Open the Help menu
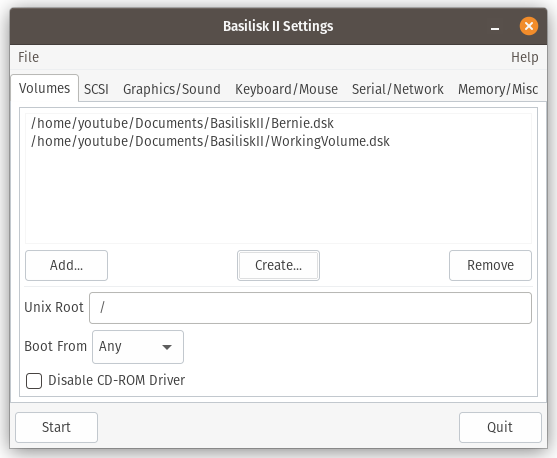 (x=525, y=57)
